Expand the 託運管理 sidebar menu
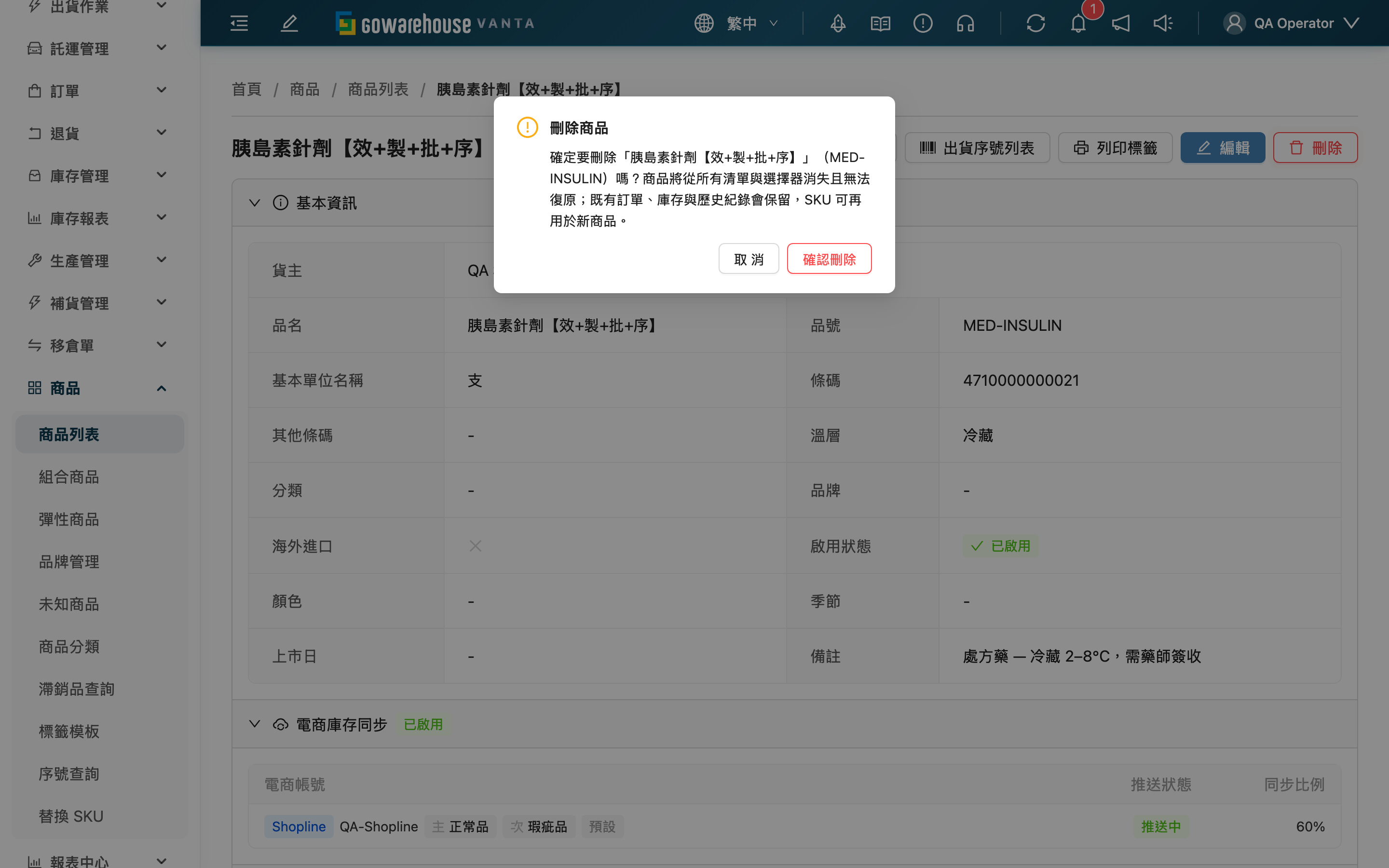The width and height of the screenshot is (1389, 868). coord(99,48)
